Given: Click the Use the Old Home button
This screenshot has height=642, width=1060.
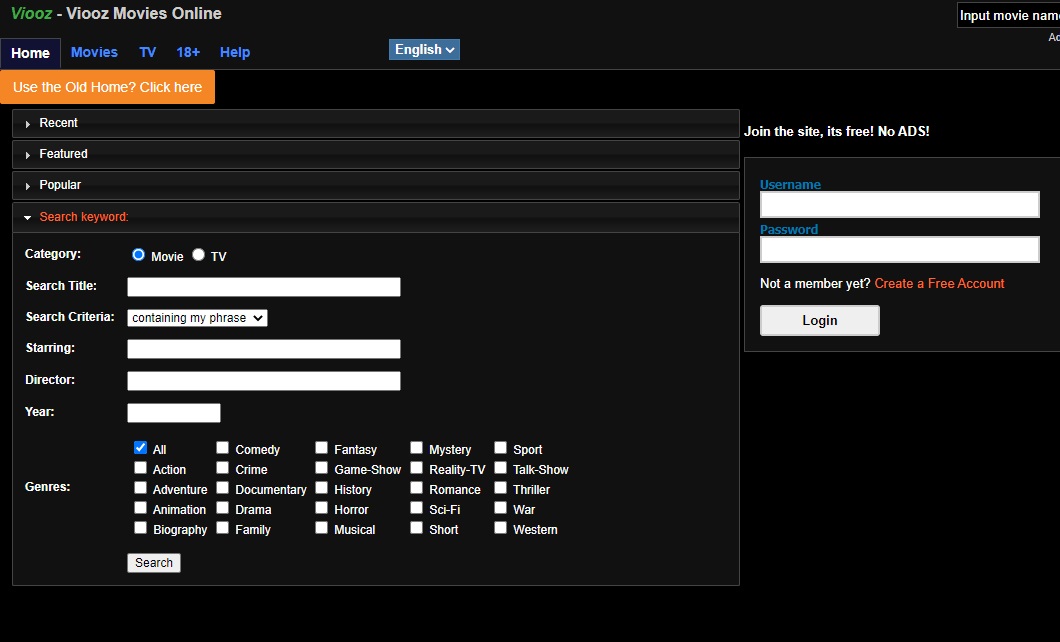Looking at the screenshot, I should tap(107, 87).
